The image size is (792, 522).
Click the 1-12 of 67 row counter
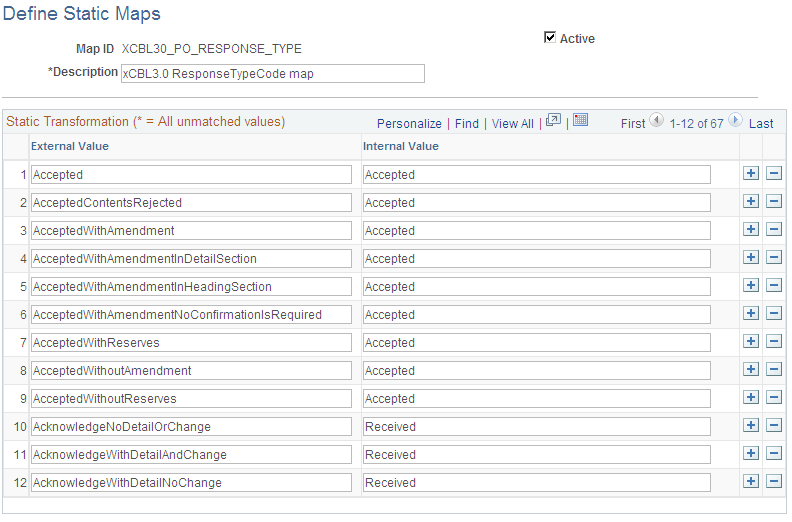696,124
